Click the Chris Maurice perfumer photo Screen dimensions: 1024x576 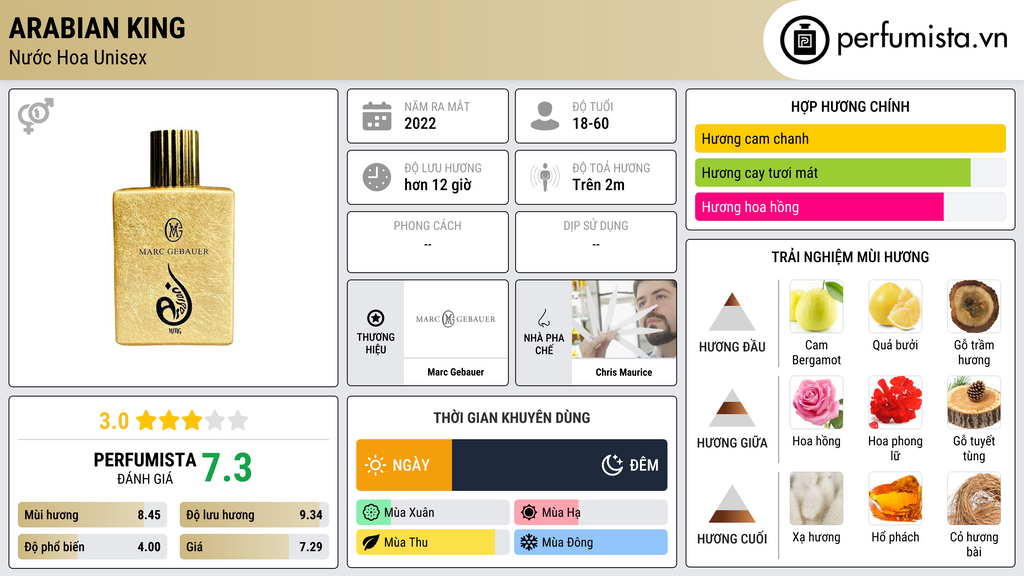624,319
